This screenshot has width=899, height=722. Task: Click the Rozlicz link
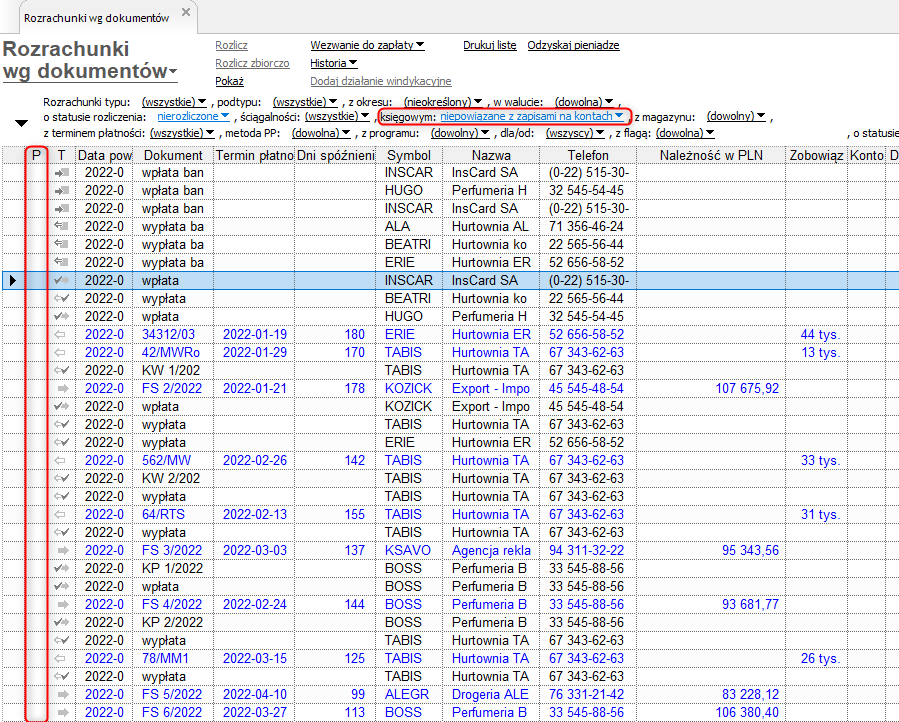[231, 45]
